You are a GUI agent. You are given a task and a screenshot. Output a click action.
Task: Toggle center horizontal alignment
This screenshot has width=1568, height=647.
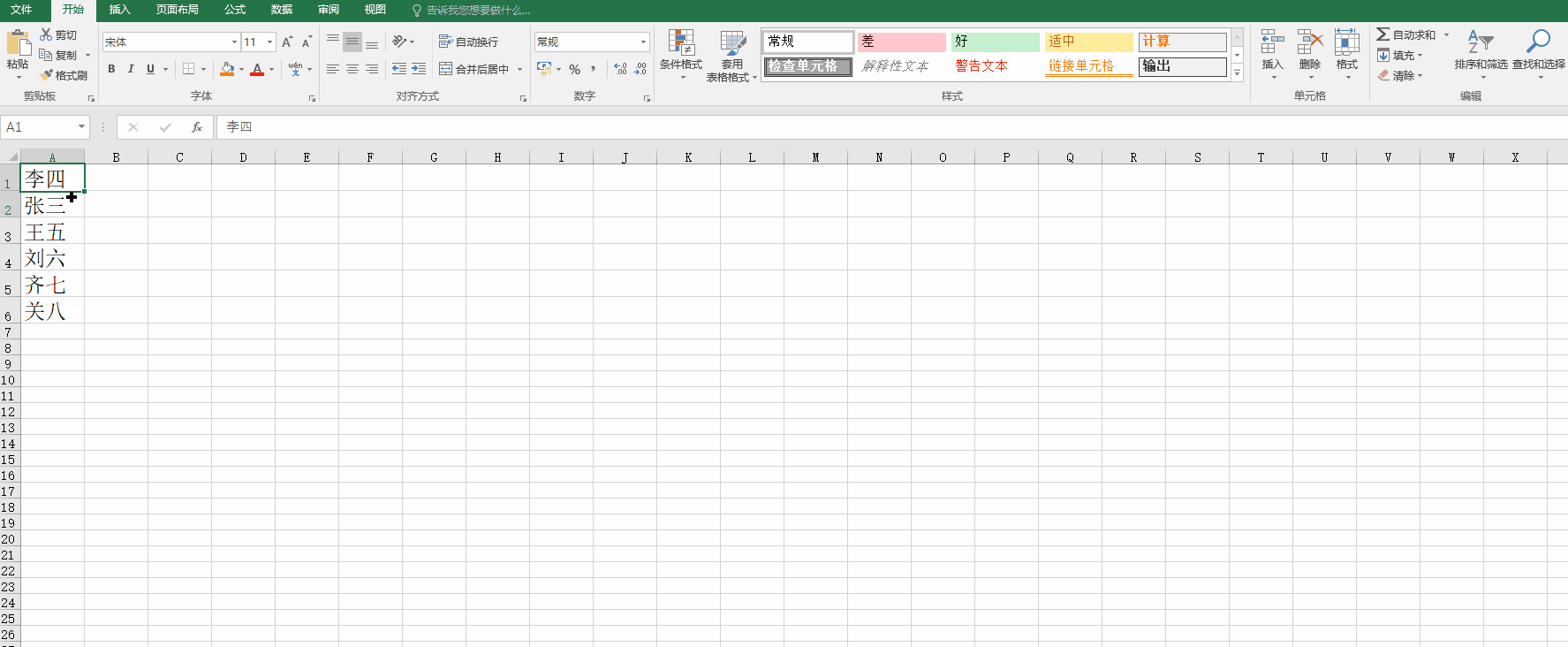click(x=352, y=69)
